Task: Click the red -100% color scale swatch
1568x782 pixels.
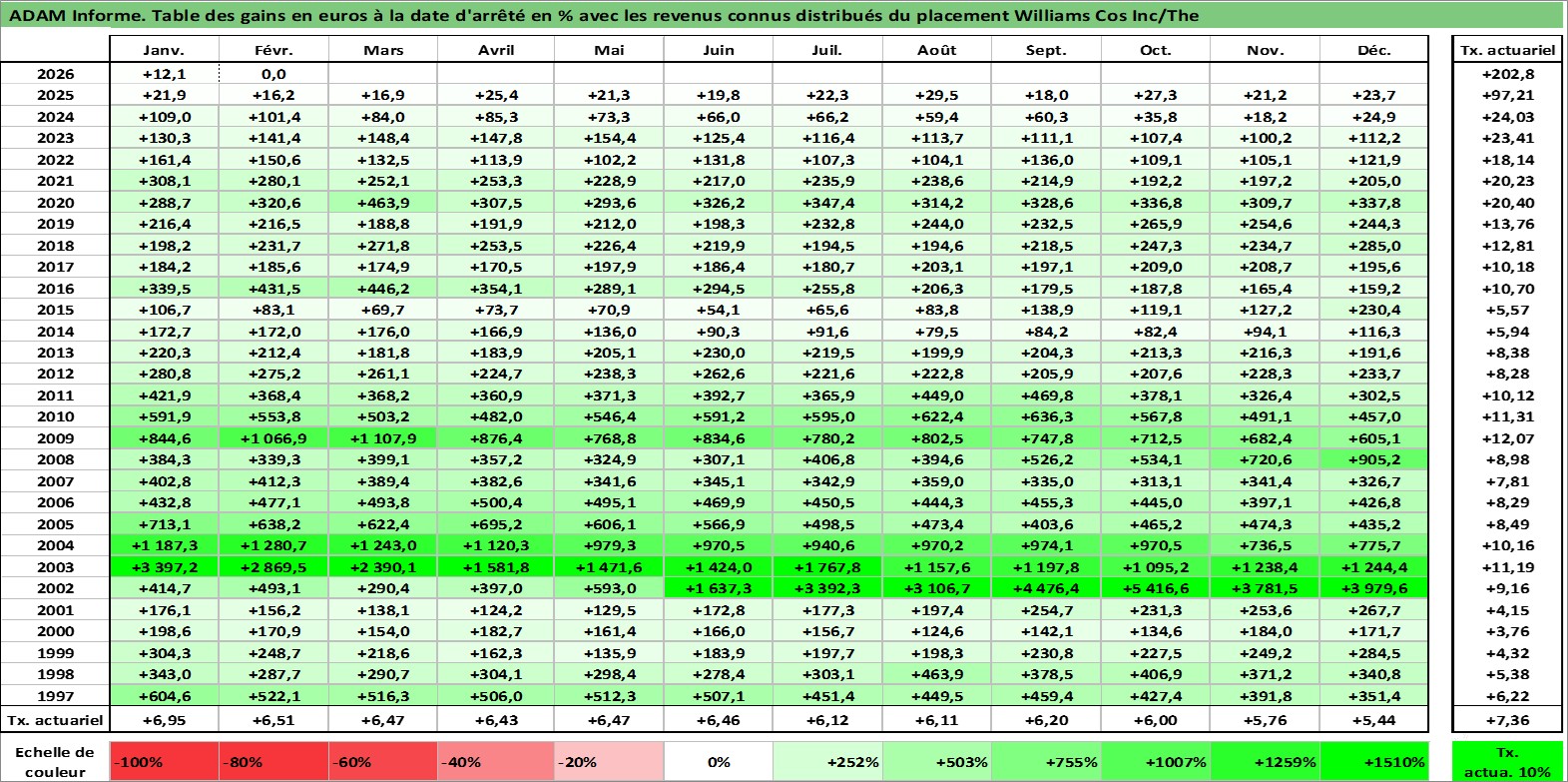Action: [x=164, y=761]
